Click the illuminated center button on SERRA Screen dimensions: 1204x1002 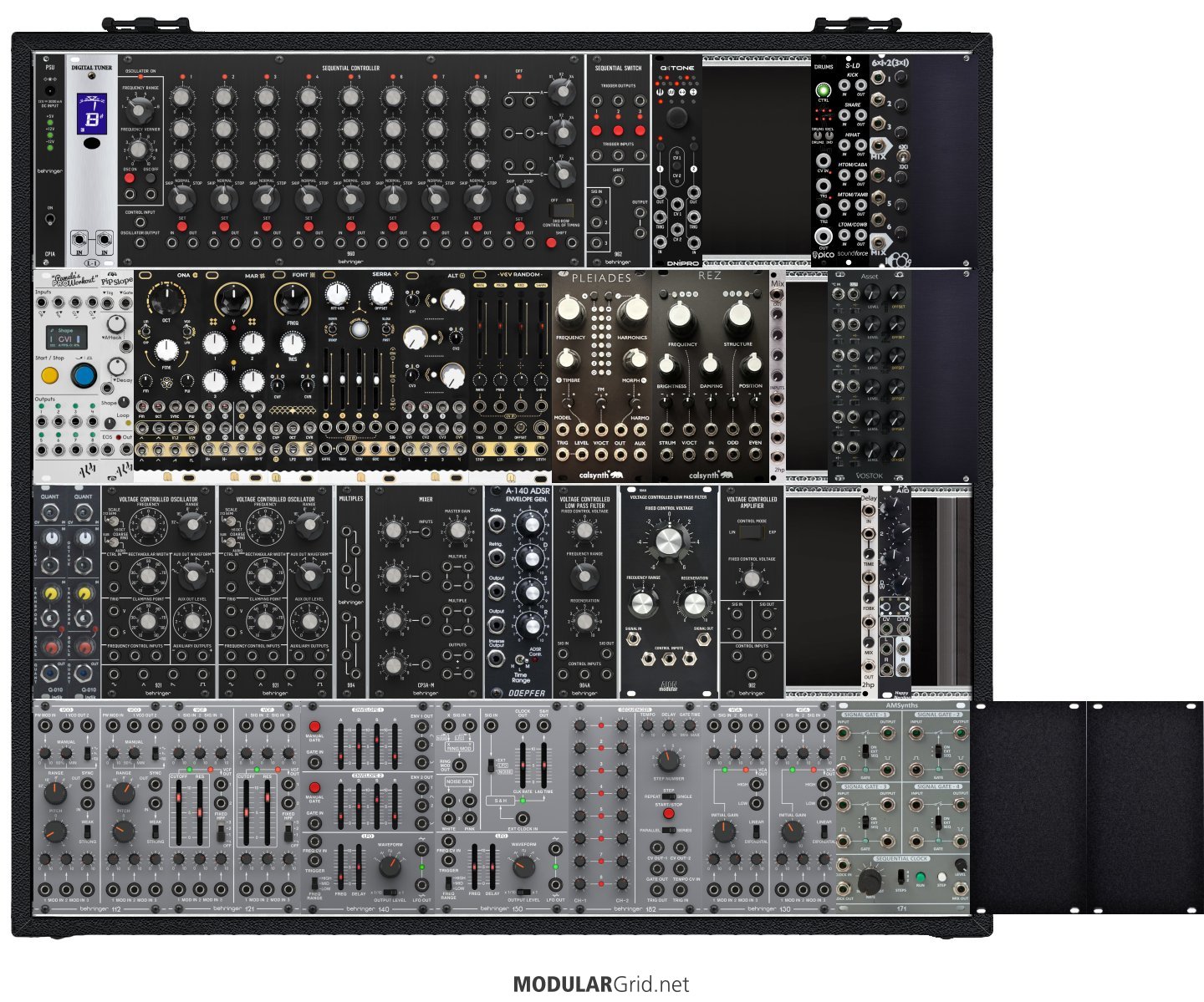(x=359, y=330)
